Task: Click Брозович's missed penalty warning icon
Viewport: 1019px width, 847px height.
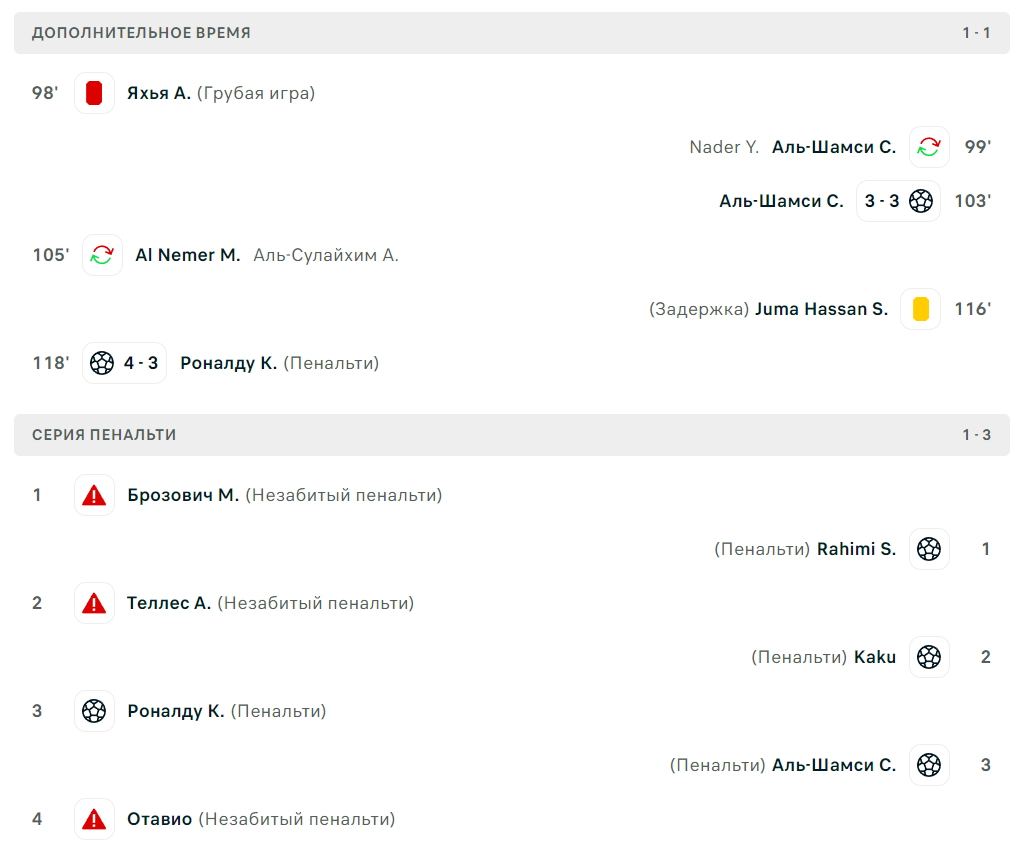Action: click(x=94, y=495)
